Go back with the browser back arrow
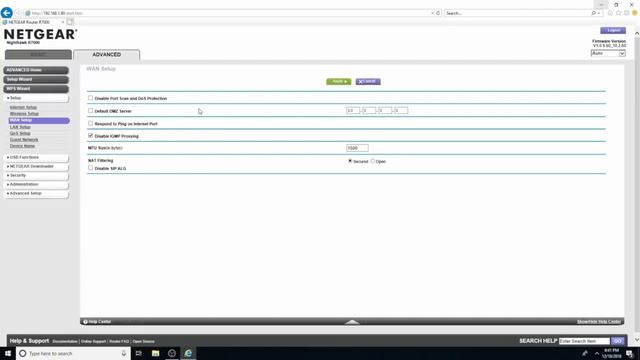The image size is (640, 360). 7,13
